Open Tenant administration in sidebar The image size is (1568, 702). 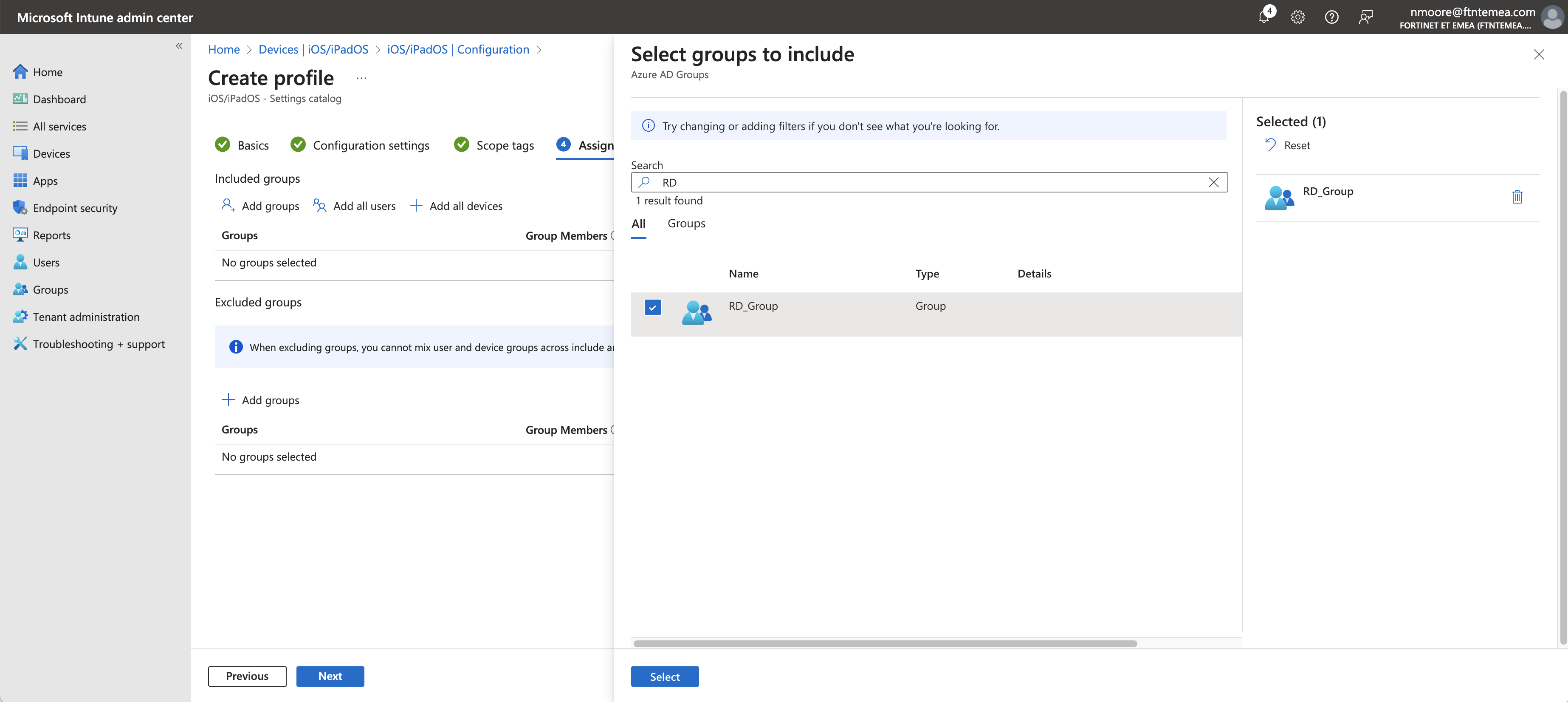[86, 317]
